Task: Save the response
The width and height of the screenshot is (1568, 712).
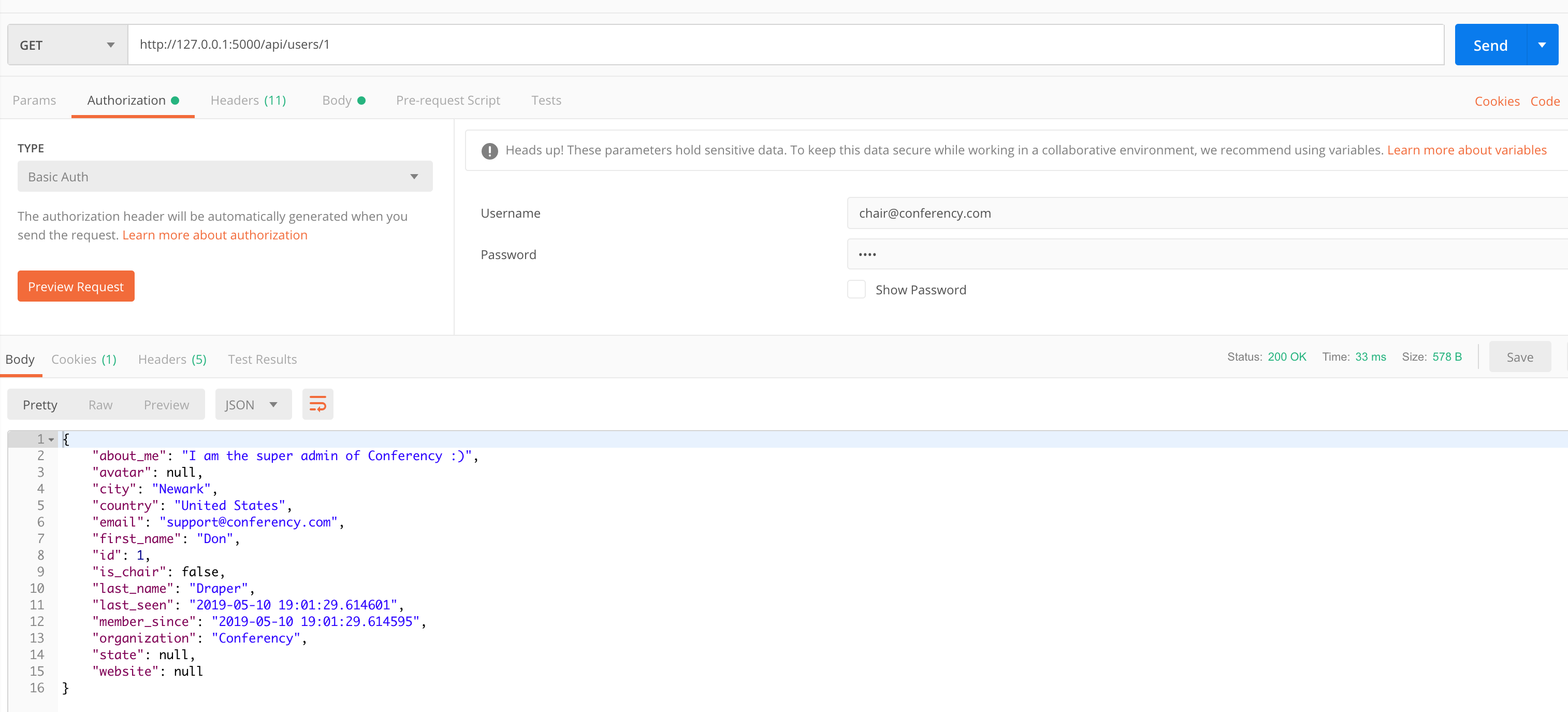Action: click(x=1520, y=357)
